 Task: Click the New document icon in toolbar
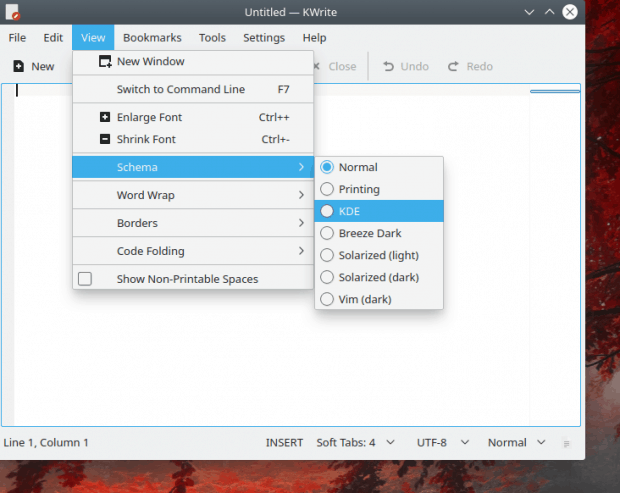(19, 66)
